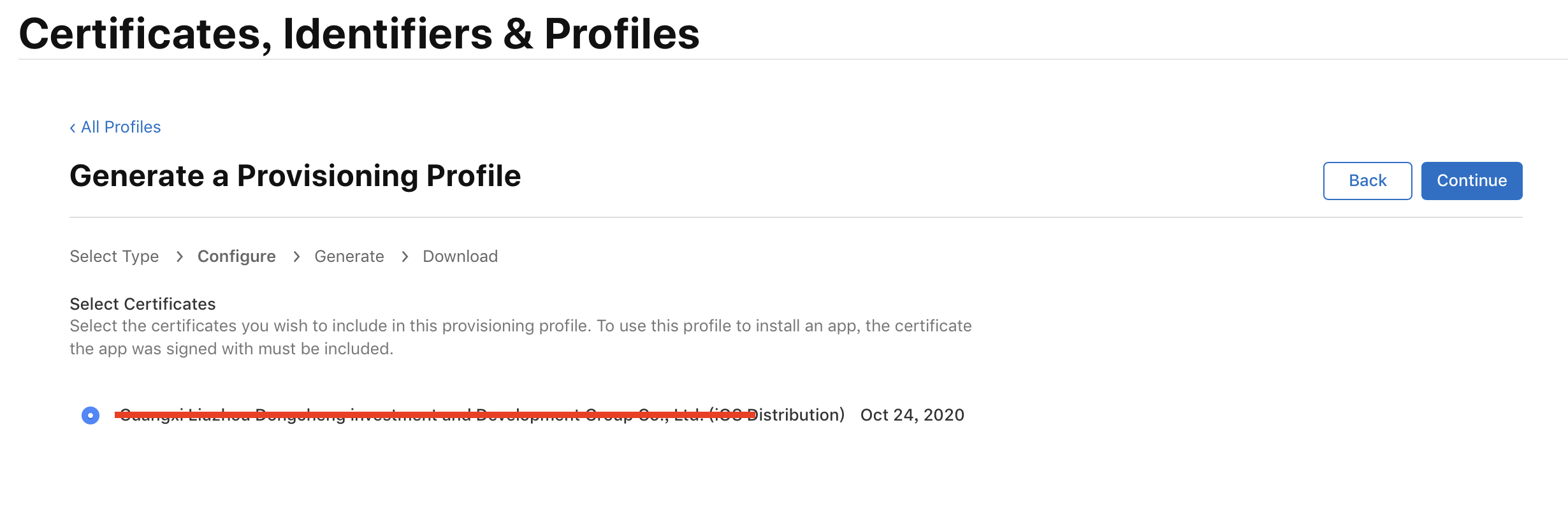Click the Select Certificates section heading

(x=143, y=304)
